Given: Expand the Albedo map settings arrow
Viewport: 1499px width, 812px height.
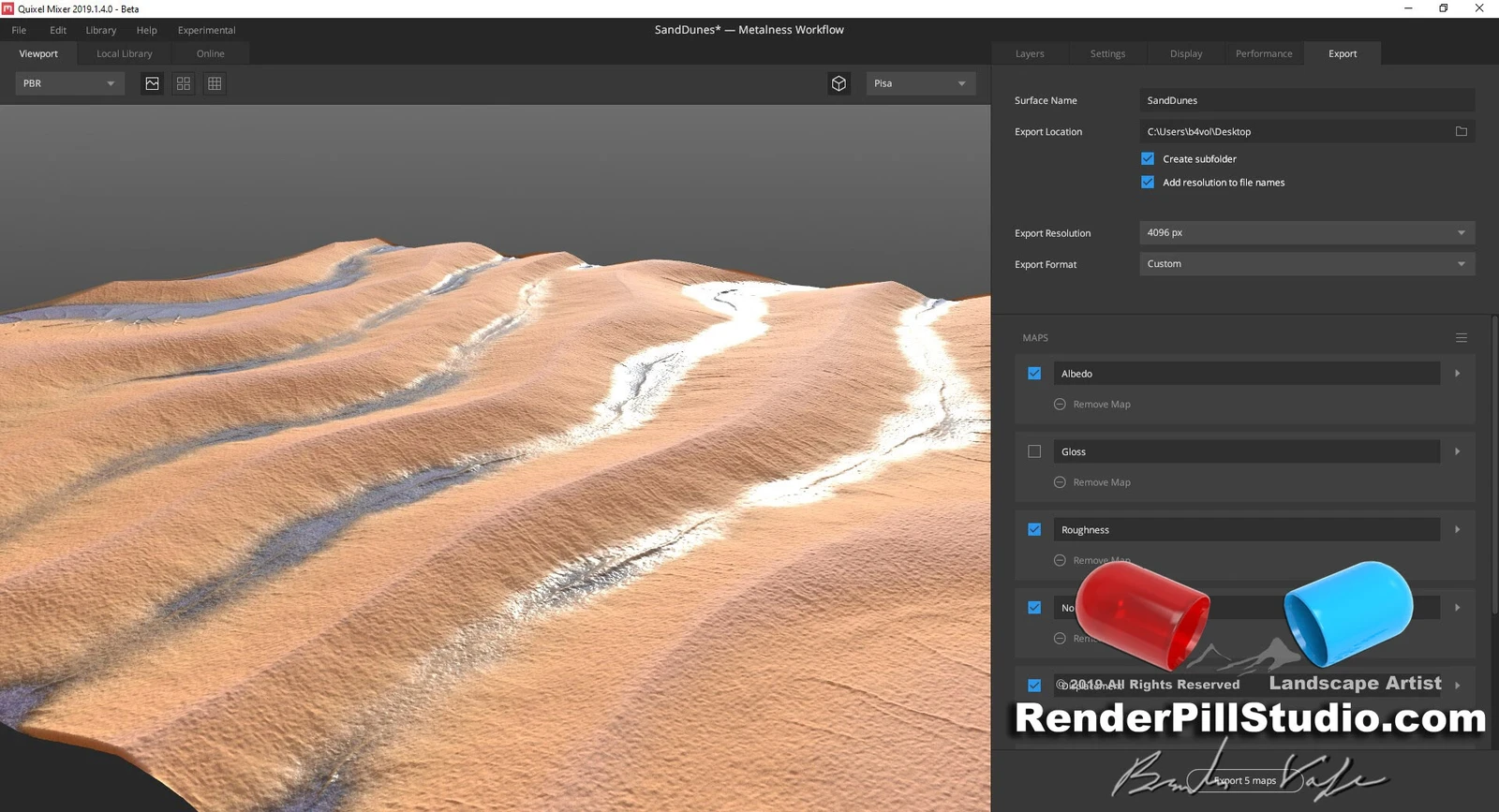Looking at the screenshot, I should tap(1457, 373).
